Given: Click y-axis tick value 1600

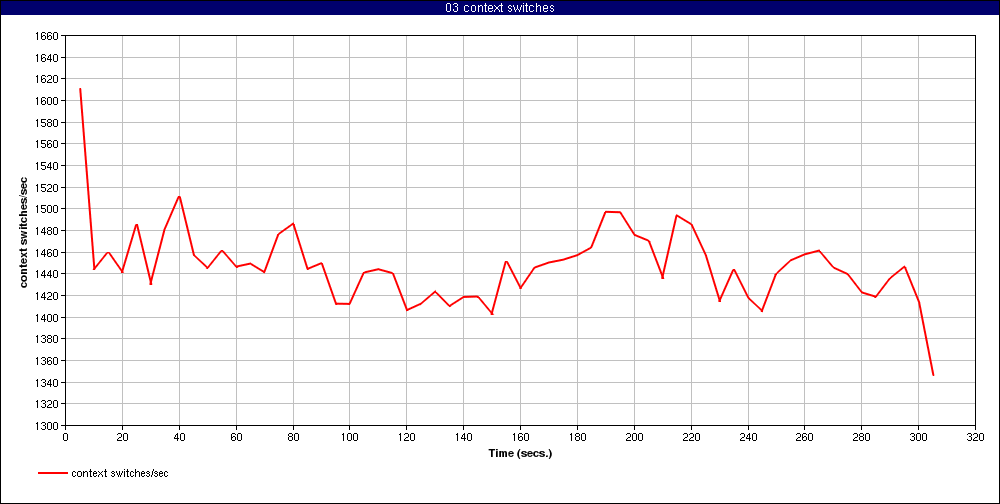Looking at the screenshot, I should 48,101.
